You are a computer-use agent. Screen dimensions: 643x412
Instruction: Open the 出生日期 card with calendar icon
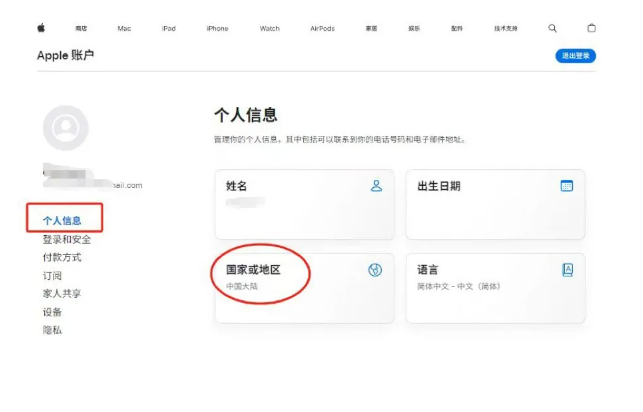click(495, 204)
